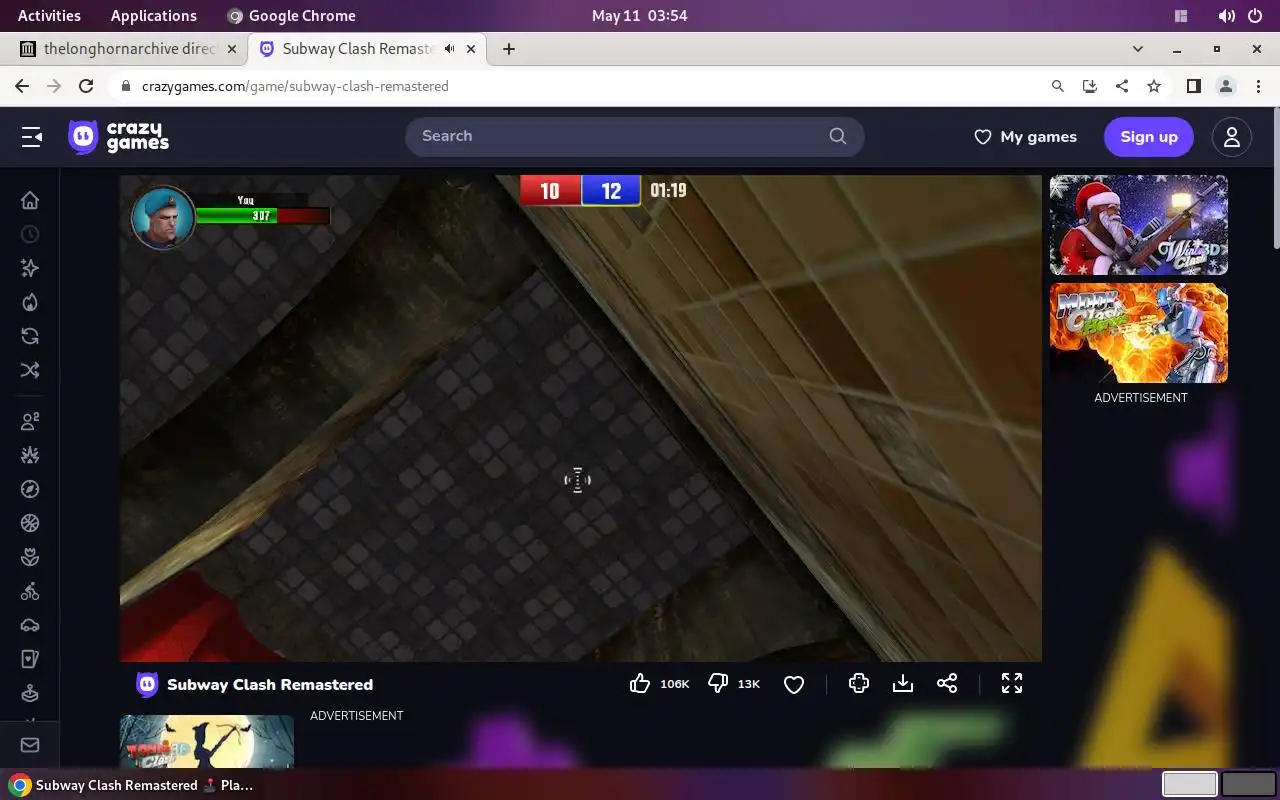Viewport: 1280px width, 800px height.
Task: Open Winter Clash 3D game thumbnail
Action: pyautogui.click(x=1139, y=225)
